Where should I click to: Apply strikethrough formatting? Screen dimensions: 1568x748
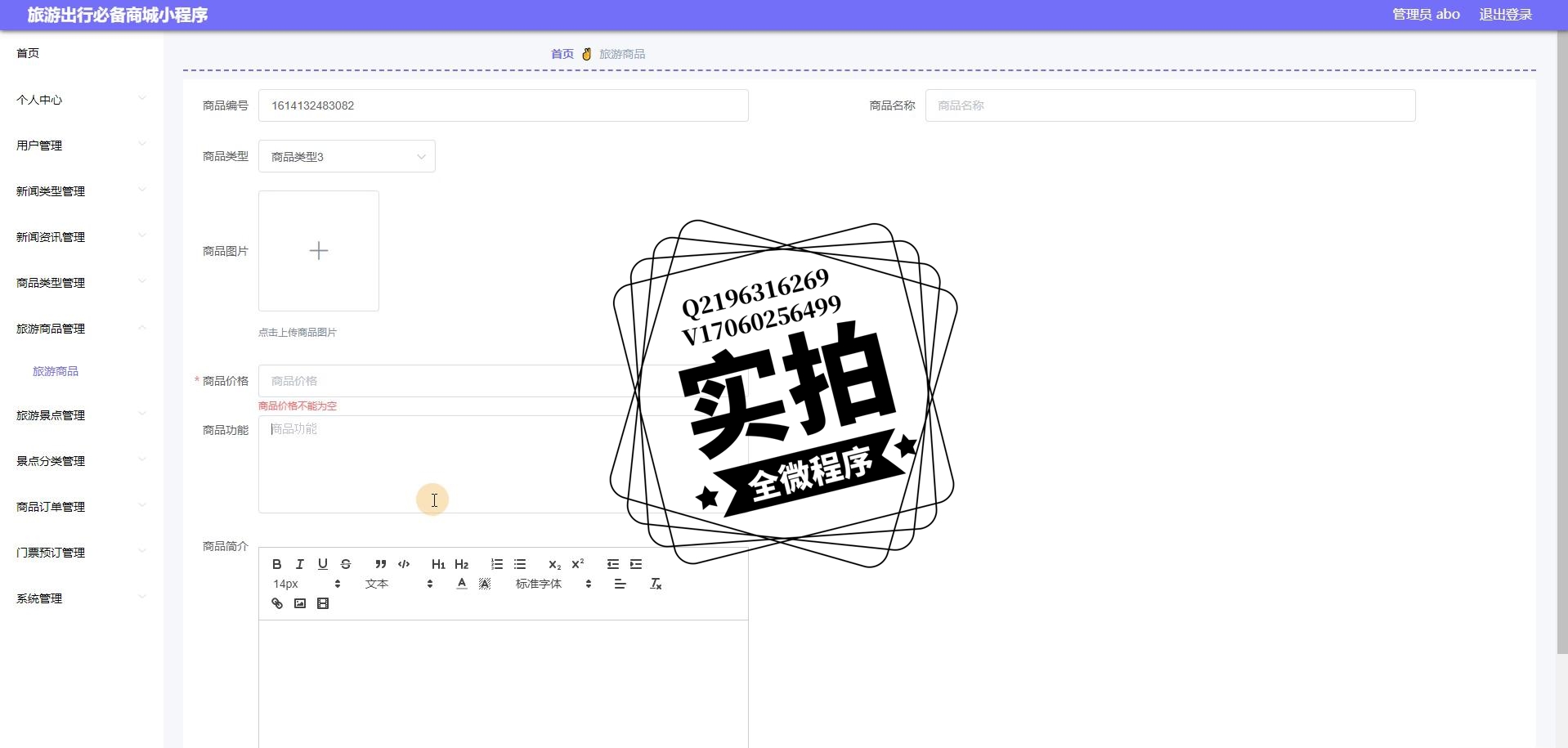[346, 564]
